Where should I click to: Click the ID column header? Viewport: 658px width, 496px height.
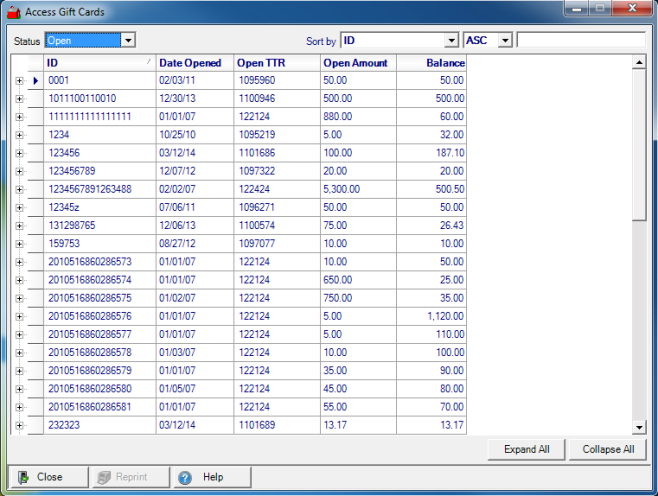coord(95,63)
